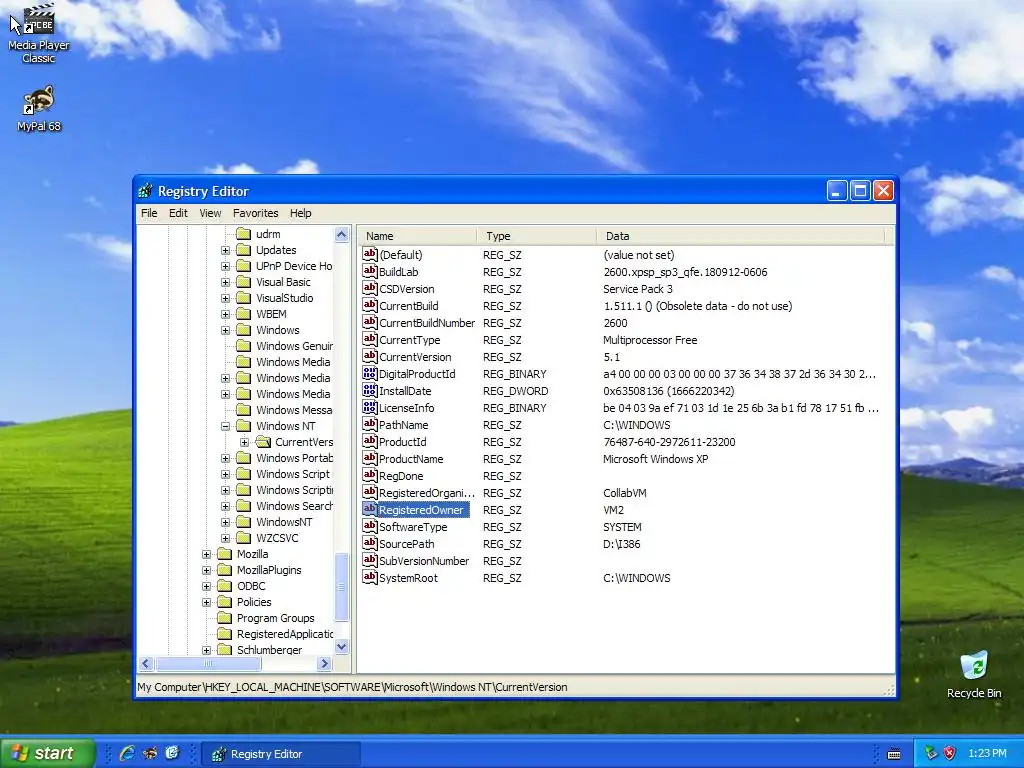
Task: Expand the VisualStudio key
Action: point(225,298)
